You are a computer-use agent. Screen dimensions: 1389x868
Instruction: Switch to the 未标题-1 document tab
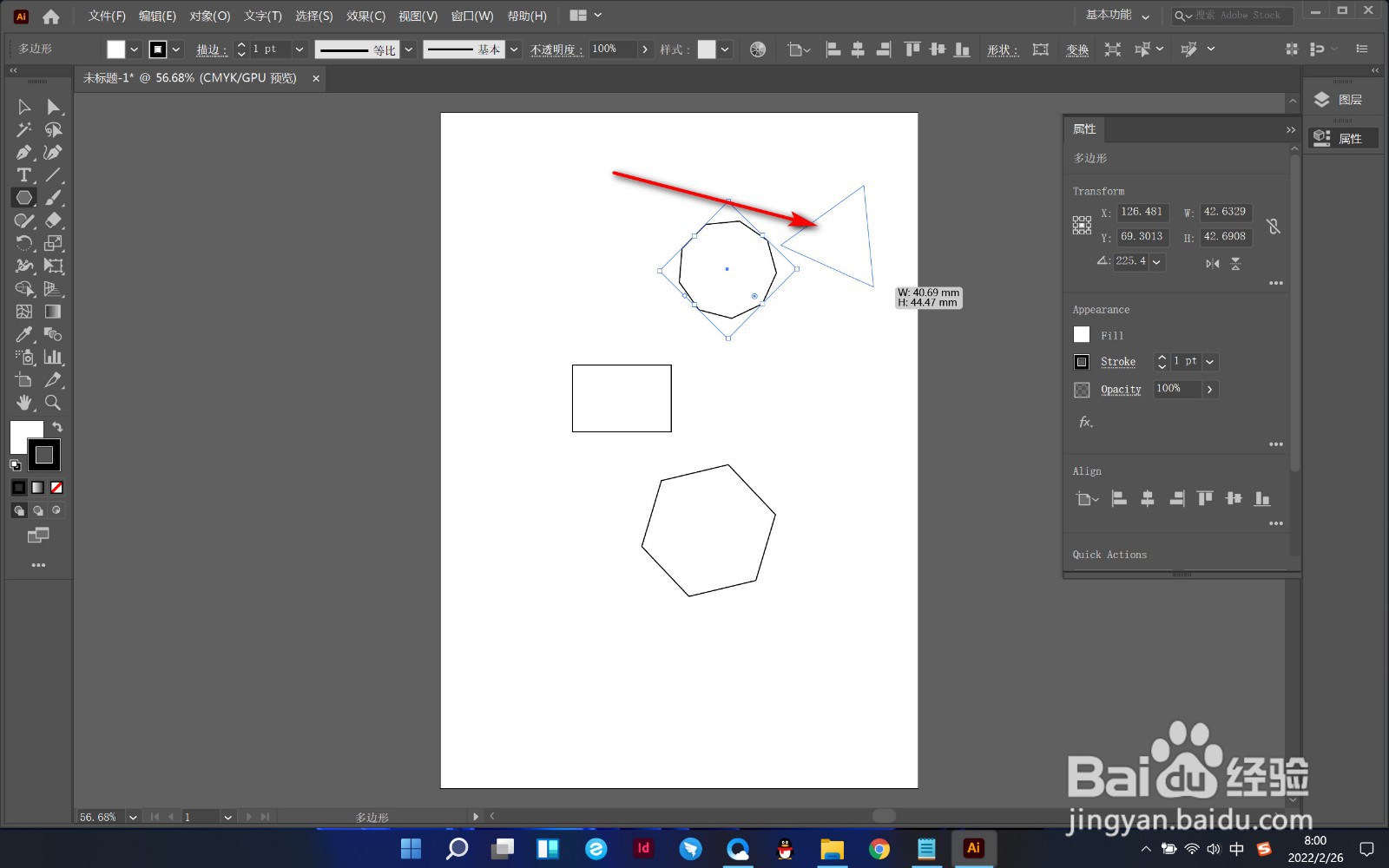190,78
